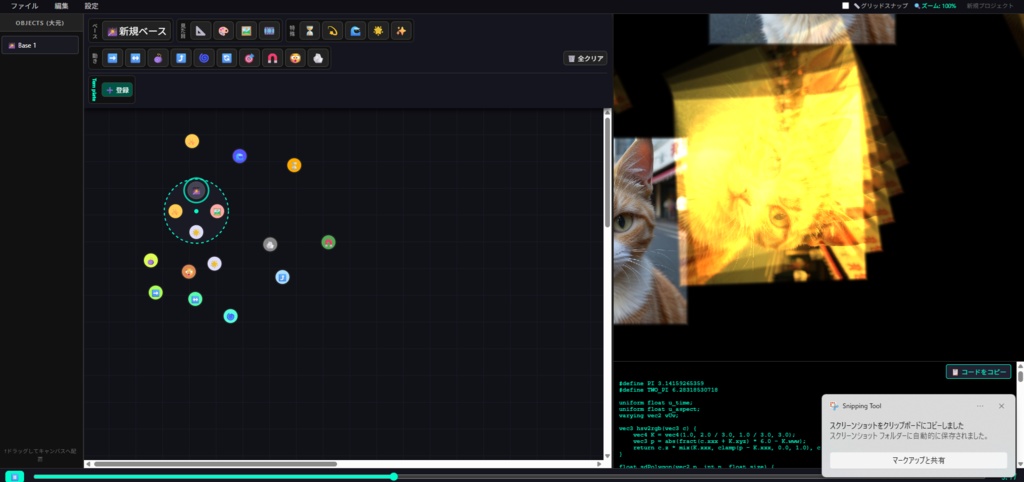The width and height of the screenshot is (1024, 482).
Task: Click the light-blue music note node
Action: tap(282, 277)
